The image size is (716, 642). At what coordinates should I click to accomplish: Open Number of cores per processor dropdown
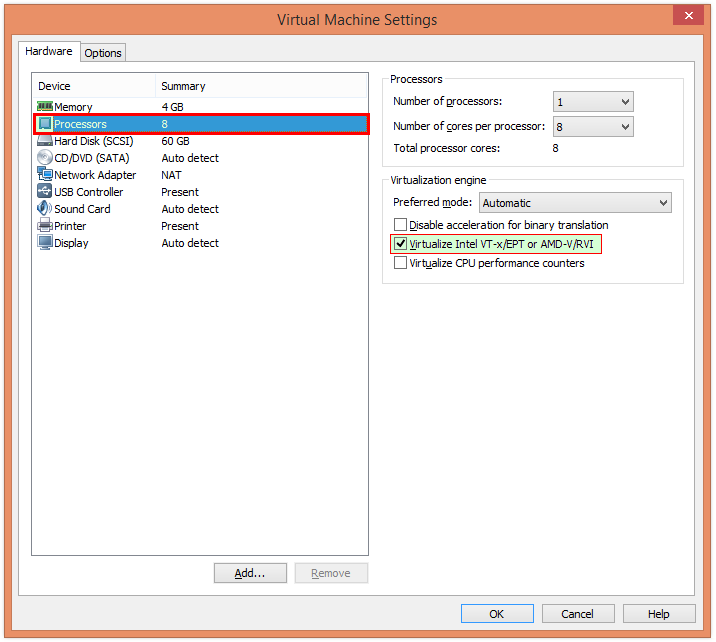click(x=593, y=126)
